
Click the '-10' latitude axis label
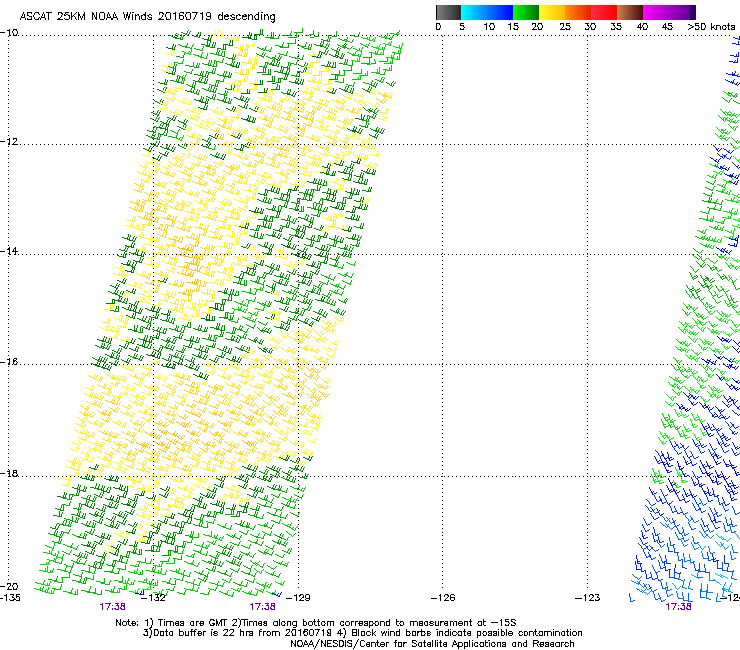click(9, 33)
